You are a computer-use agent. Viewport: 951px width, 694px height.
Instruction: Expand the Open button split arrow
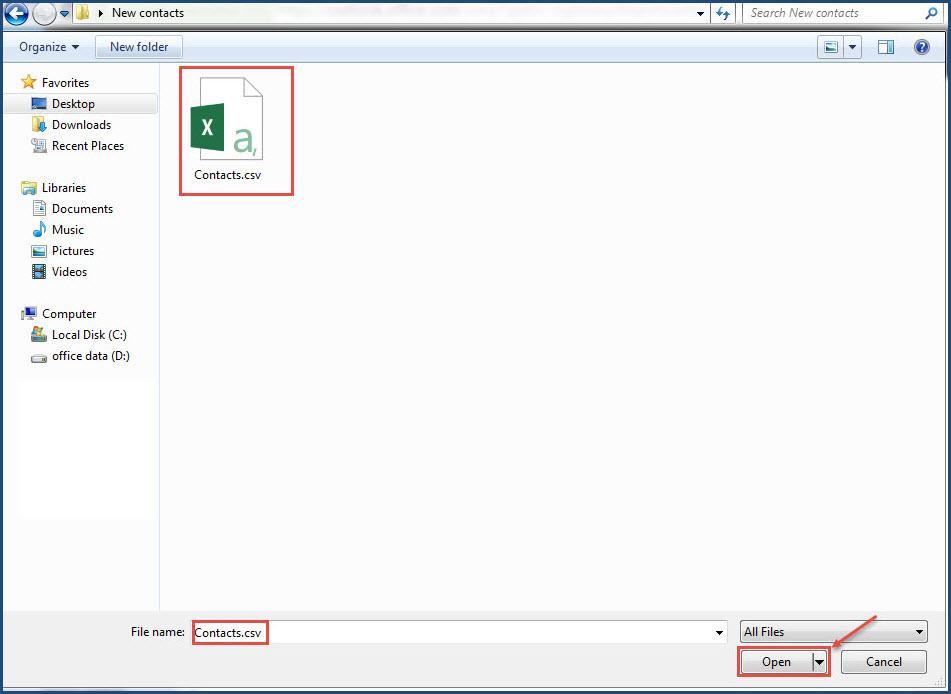(819, 662)
